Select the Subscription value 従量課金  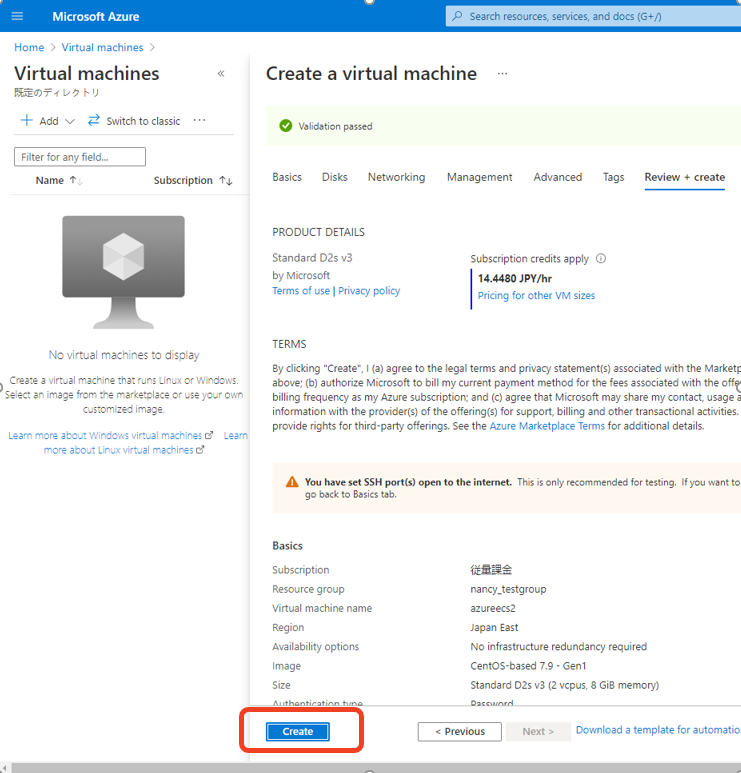click(x=491, y=570)
